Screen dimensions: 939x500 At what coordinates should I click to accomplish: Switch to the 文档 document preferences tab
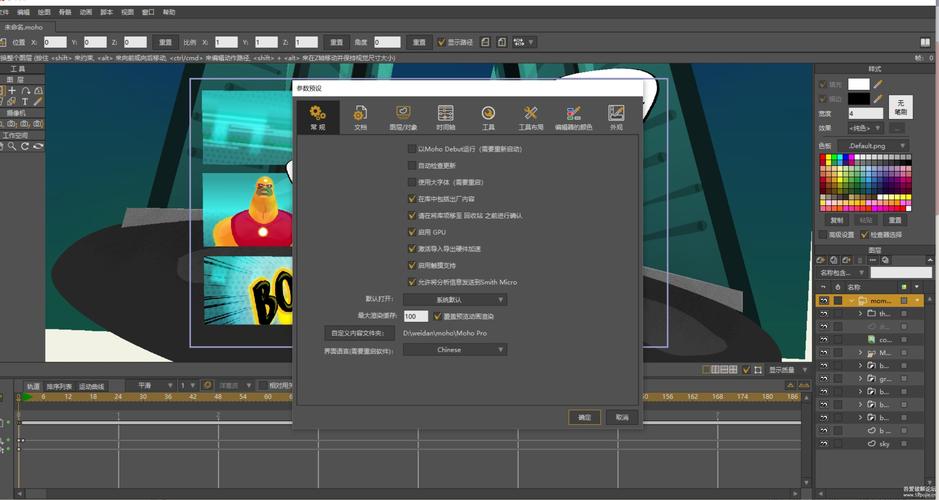tap(361, 117)
